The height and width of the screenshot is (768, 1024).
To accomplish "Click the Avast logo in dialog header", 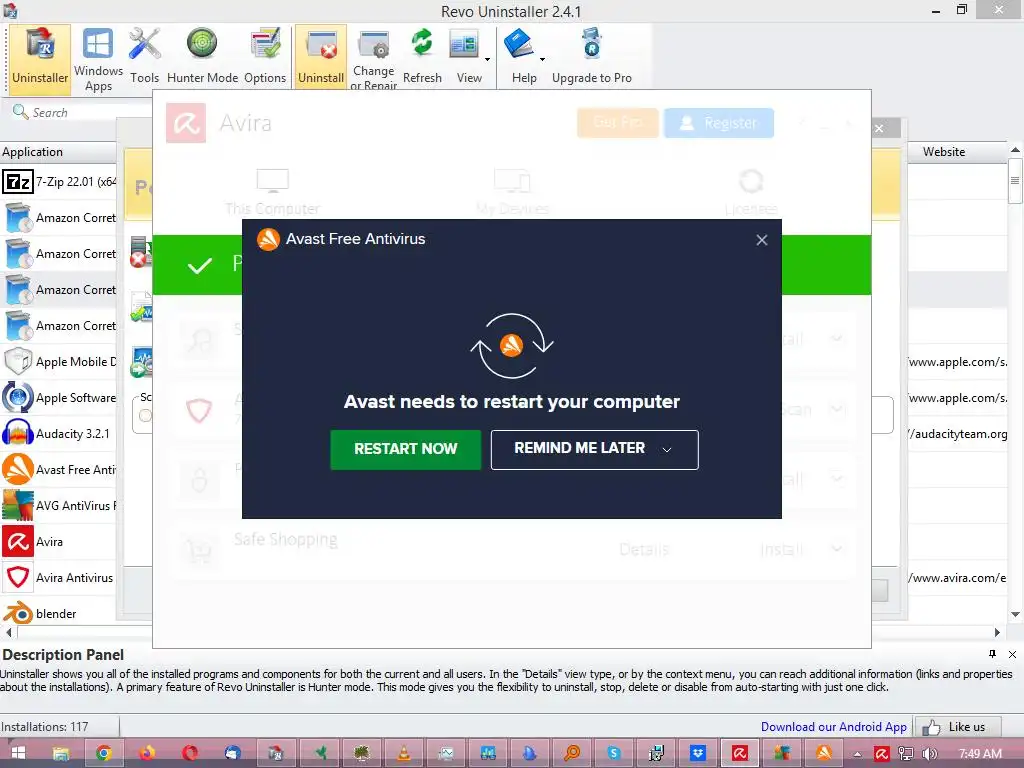I will click(268, 240).
